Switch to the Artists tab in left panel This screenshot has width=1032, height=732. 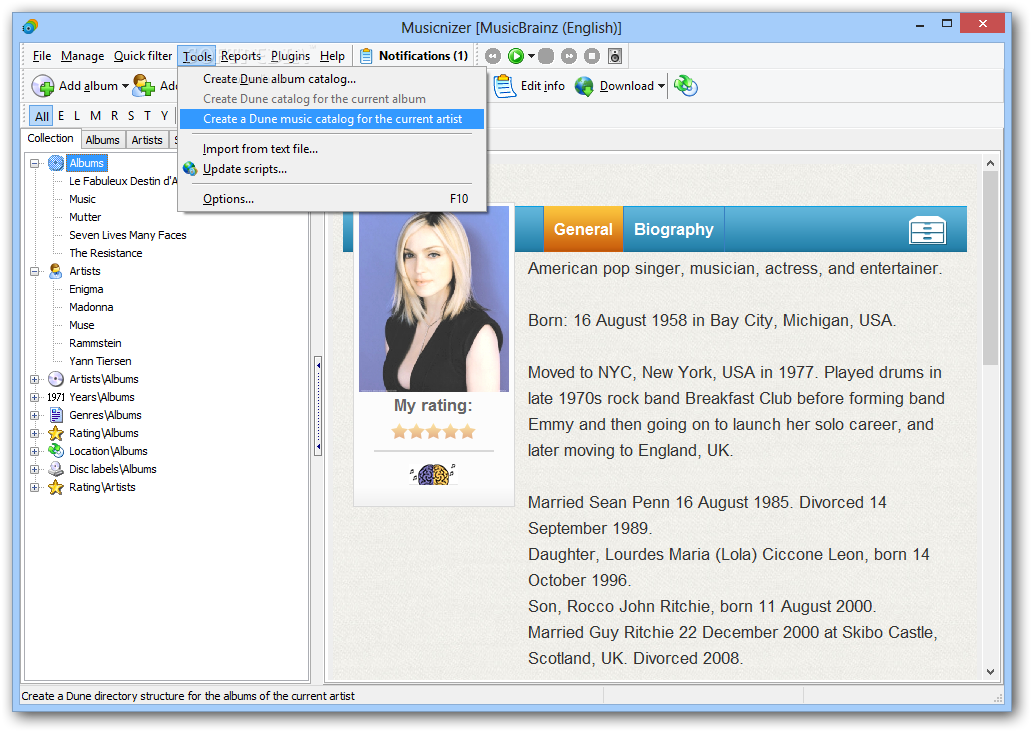[x=147, y=140]
